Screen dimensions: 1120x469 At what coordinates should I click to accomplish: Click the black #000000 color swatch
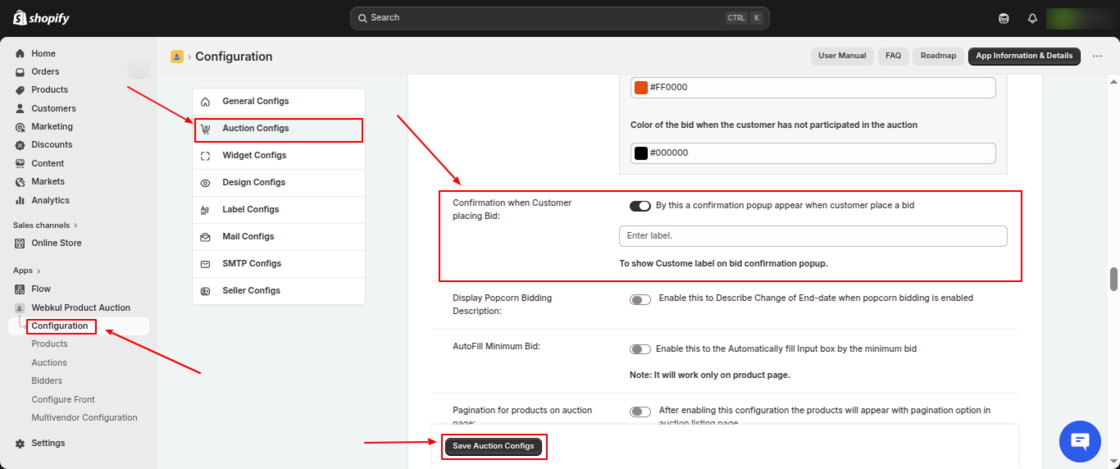coord(641,153)
